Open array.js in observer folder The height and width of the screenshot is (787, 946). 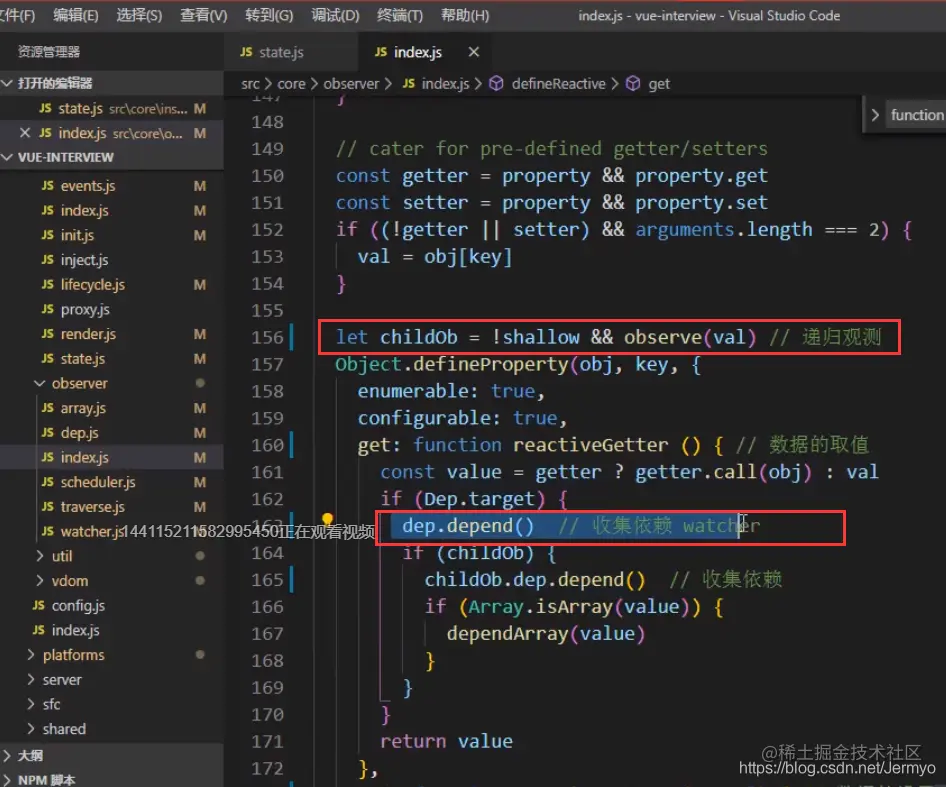click(x=112, y=409)
